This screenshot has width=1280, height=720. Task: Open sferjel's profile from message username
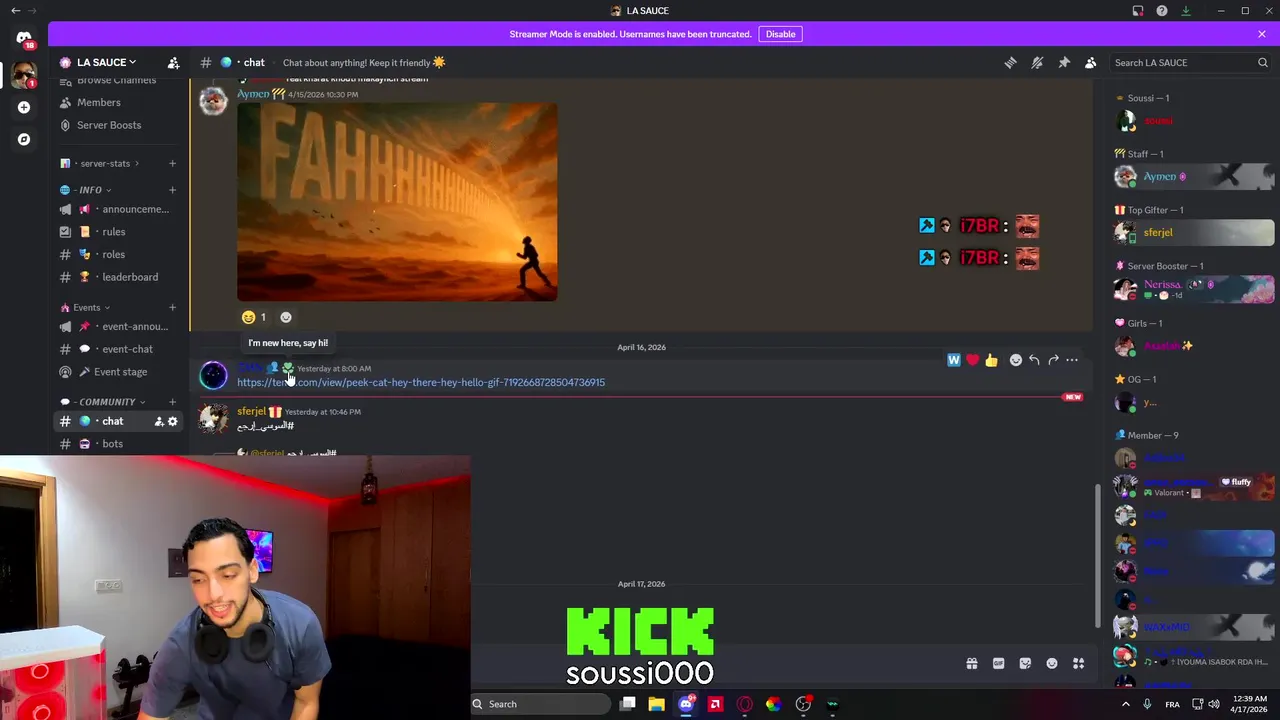click(251, 411)
